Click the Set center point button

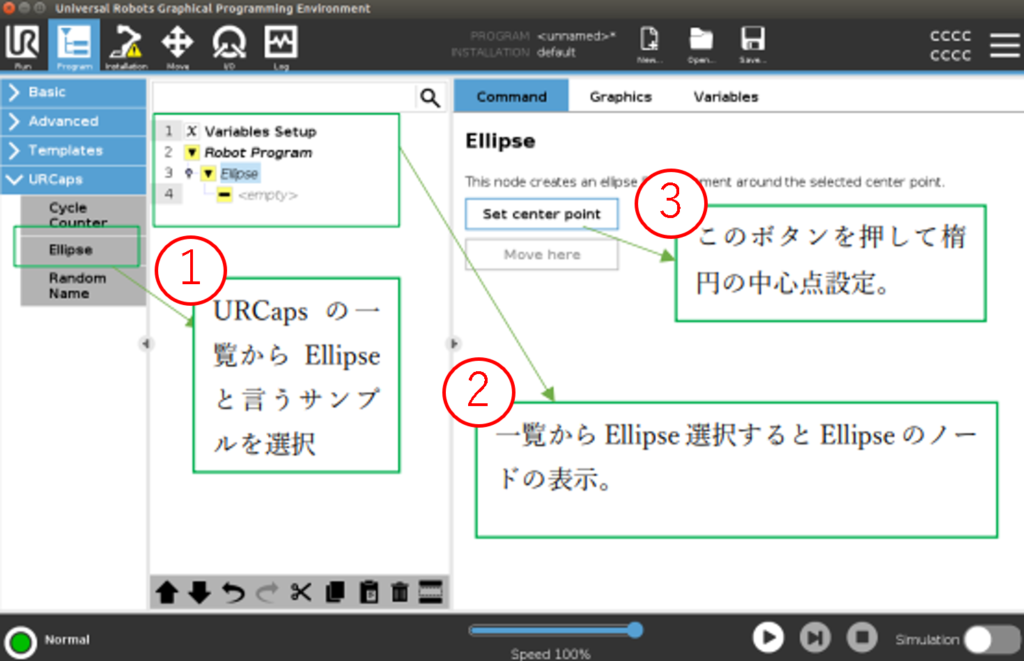(x=541, y=214)
